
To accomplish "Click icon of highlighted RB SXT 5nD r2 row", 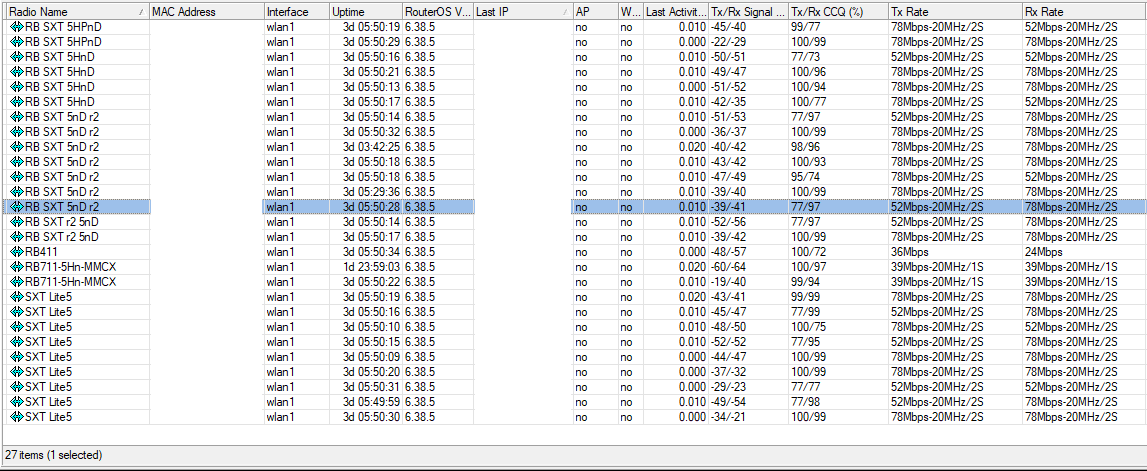I will tap(18, 207).
